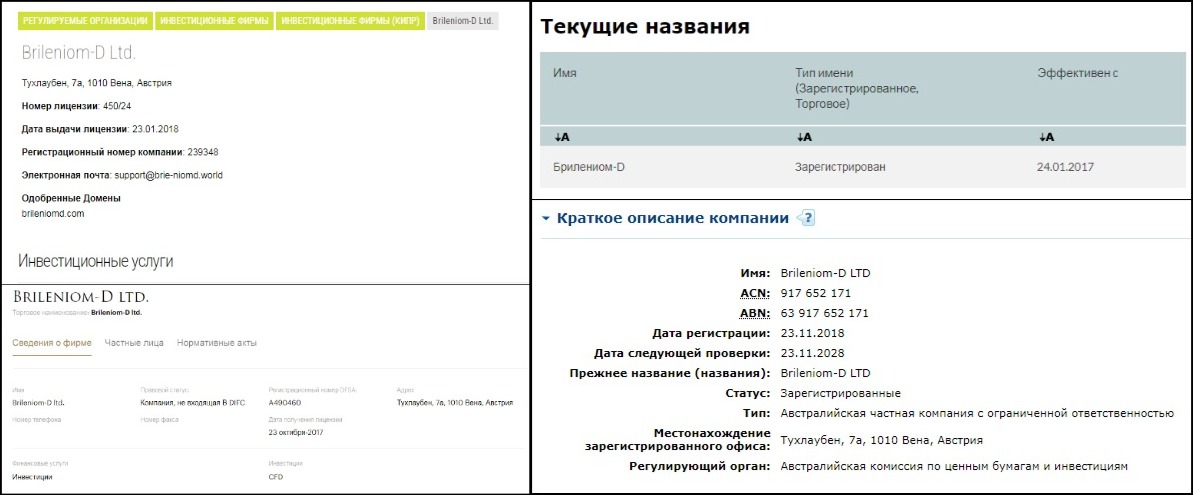Sort the Эффективен с column using its arrow
This screenshot has height=495, width=1193.
coord(1045,138)
